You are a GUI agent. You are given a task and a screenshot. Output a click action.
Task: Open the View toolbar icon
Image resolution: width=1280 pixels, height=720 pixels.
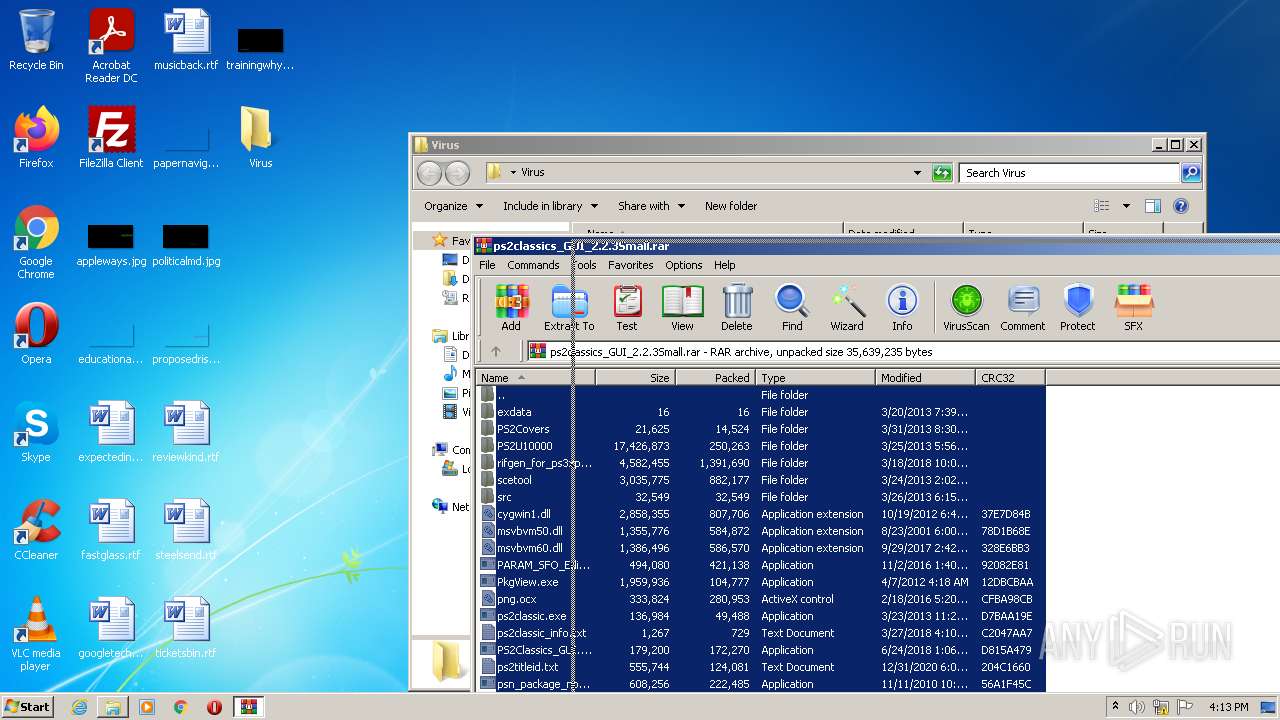click(x=682, y=307)
